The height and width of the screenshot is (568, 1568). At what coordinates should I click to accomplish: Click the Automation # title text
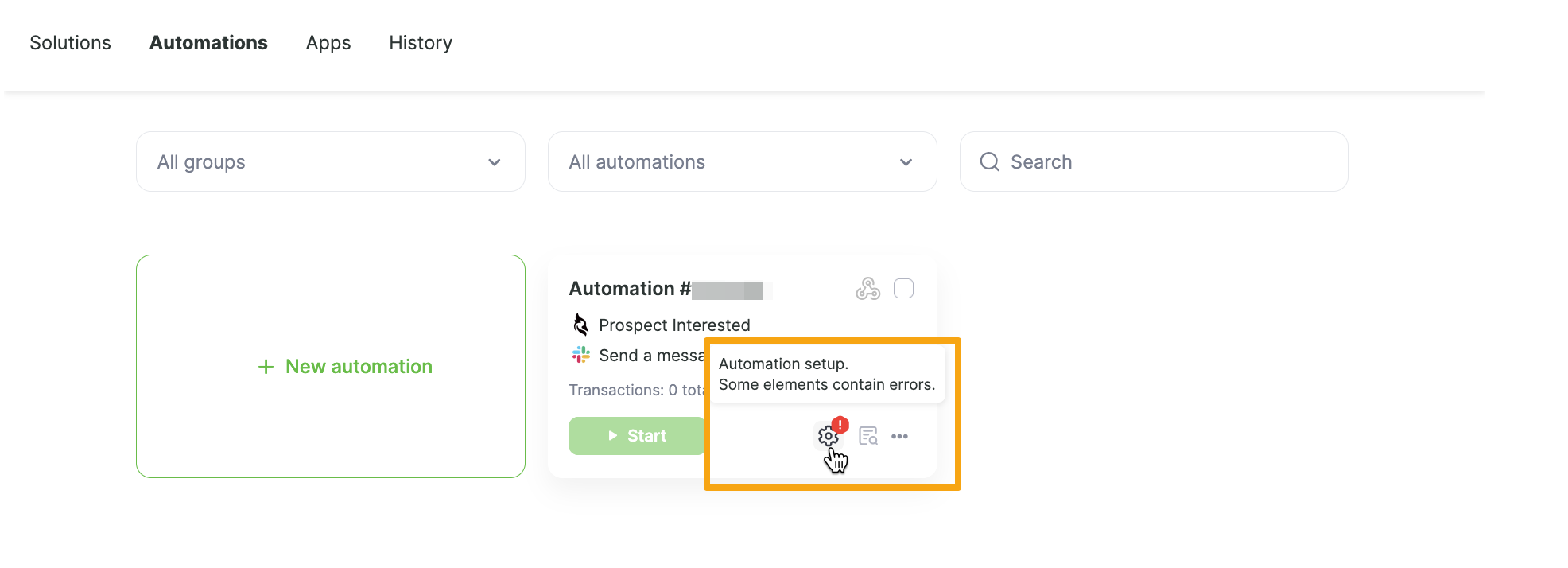[630, 289]
